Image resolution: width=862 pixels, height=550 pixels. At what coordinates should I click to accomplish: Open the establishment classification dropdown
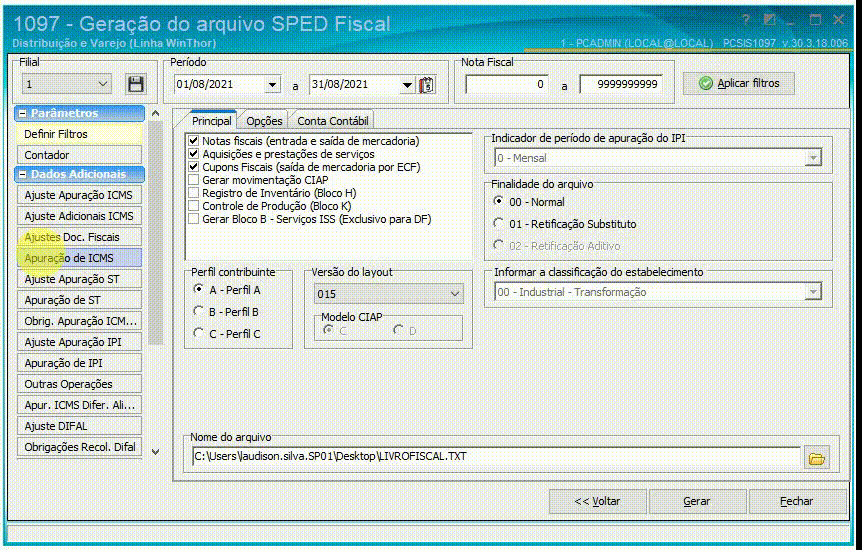pyautogui.click(x=813, y=292)
